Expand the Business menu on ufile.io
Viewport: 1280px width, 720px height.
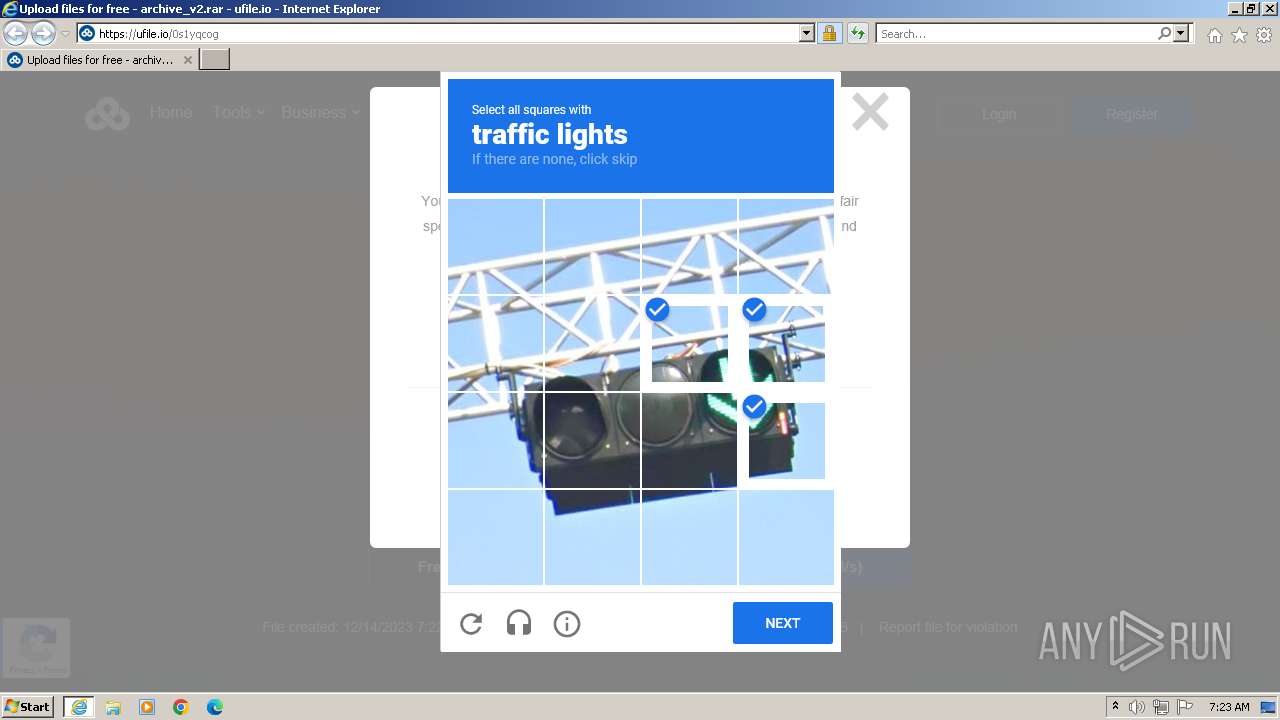(x=320, y=113)
